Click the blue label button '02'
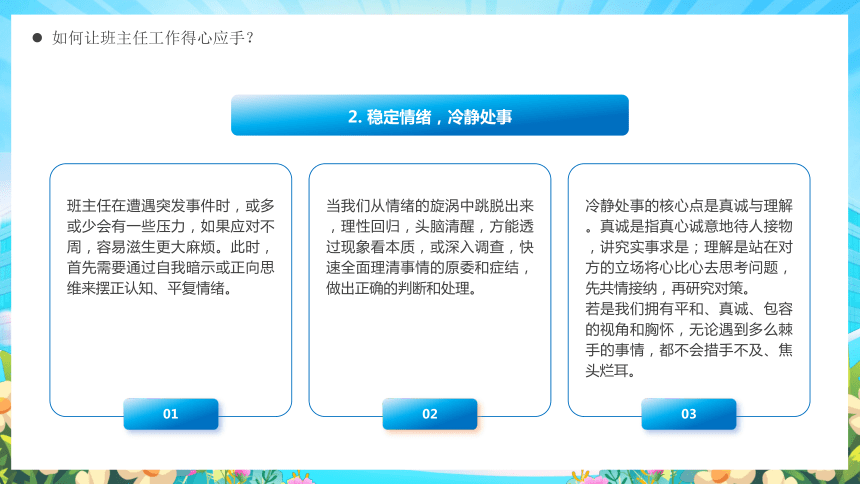The width and height of the screenshot is (860, 484). pos(429,414)
